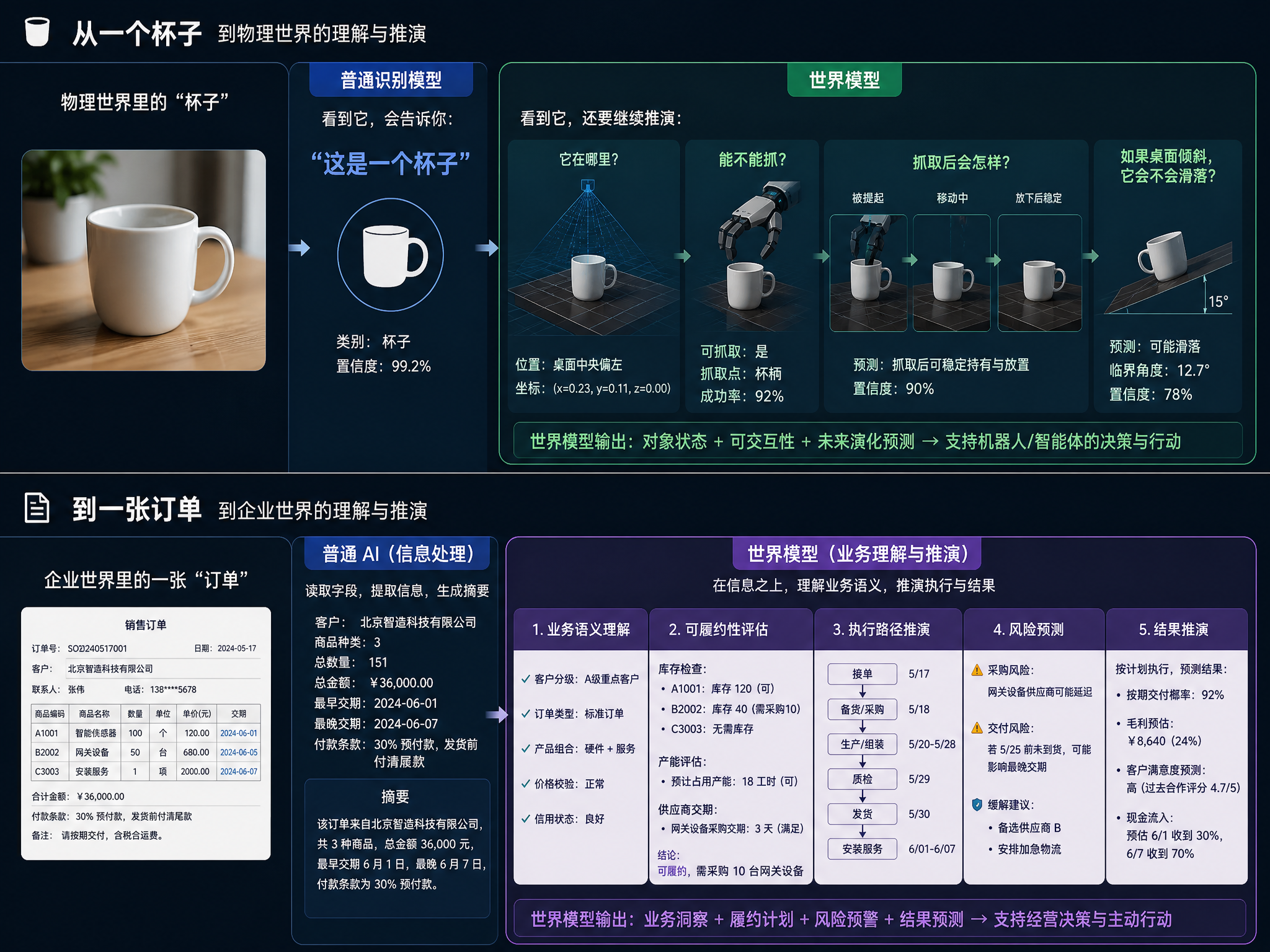Screen dimensions: 1270x952
Task: Open the 2024-06-07 date link in order table
Action: [239, 772]
